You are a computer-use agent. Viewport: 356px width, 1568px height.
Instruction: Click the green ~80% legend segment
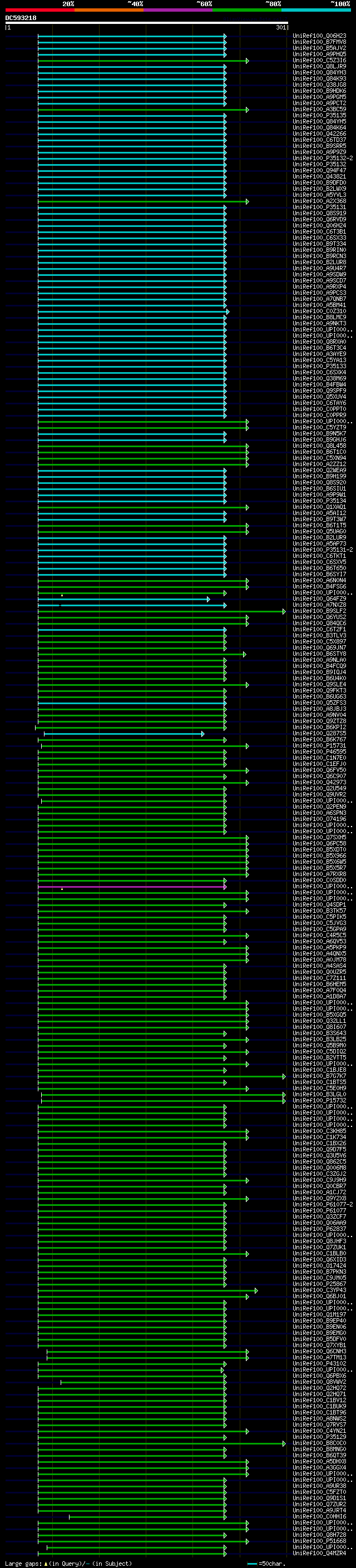pyautogui.click(x=247, y=10)
